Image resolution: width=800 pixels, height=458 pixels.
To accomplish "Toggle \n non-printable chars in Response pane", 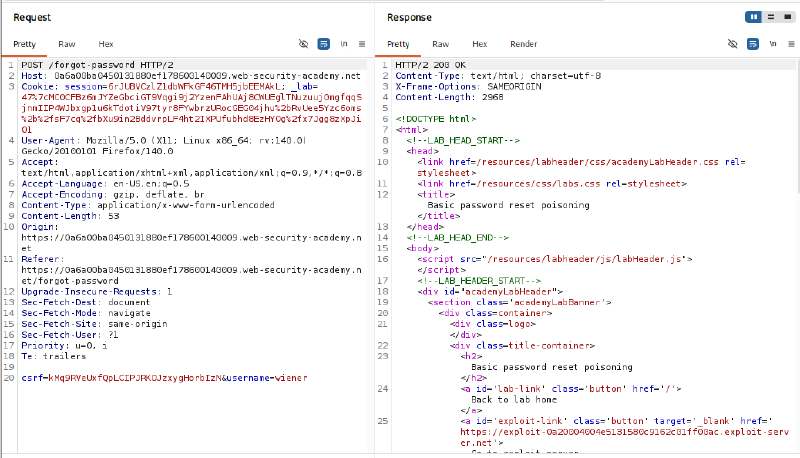I will (773, 44).
